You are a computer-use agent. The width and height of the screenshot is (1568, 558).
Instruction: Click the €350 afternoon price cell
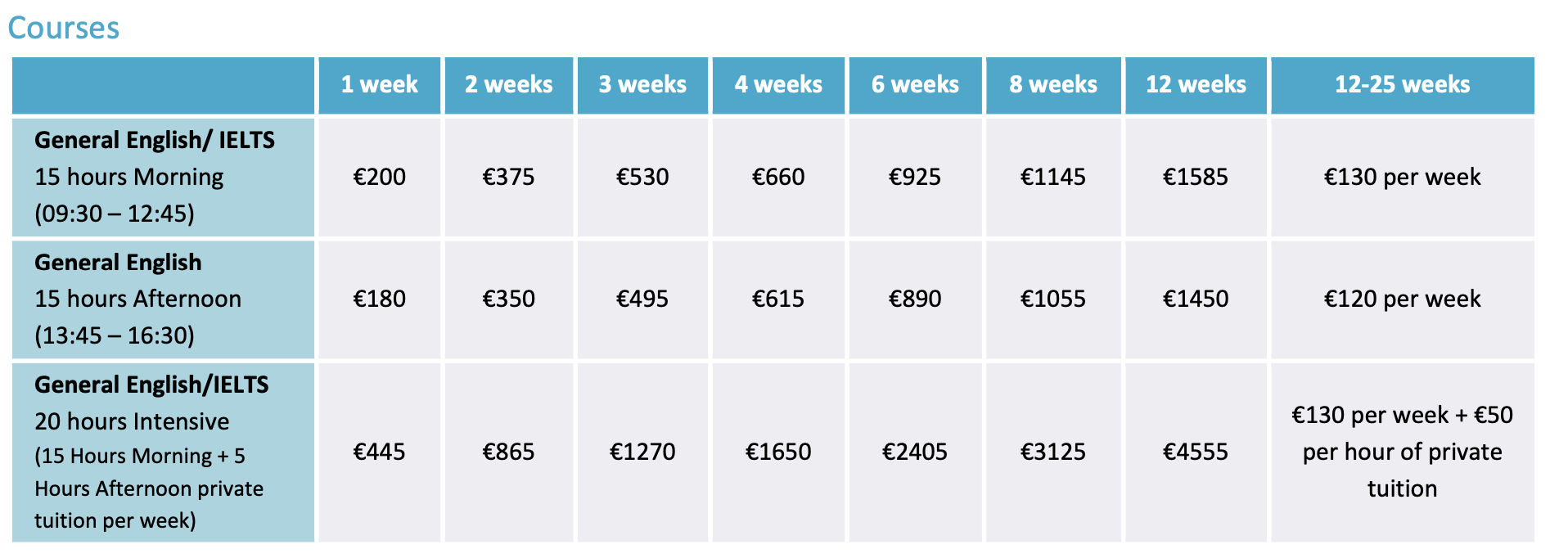pos(508,299)
